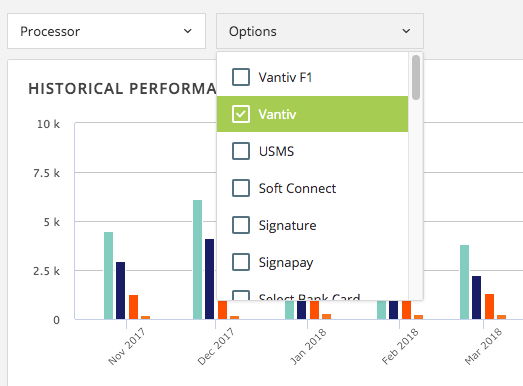Check the Signapay checkbox

tap(241, 262)
